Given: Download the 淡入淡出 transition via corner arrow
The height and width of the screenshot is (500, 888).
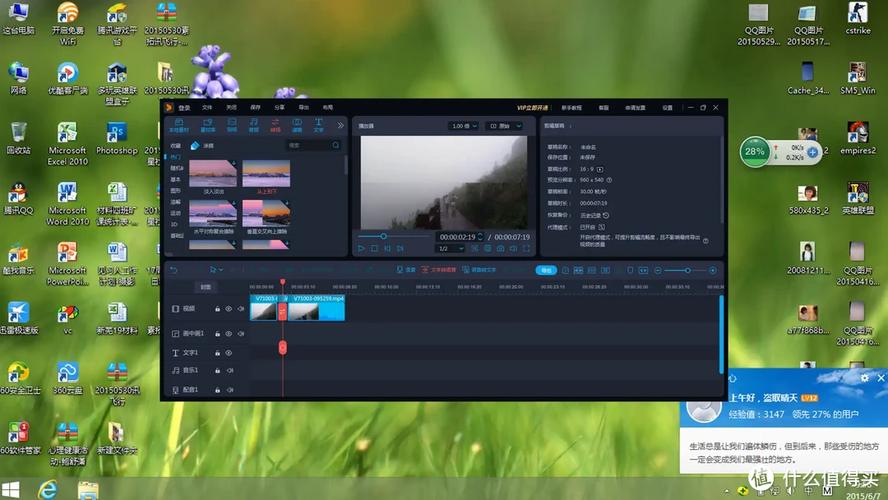Looking at the screenshot, I should pos(233,163).
